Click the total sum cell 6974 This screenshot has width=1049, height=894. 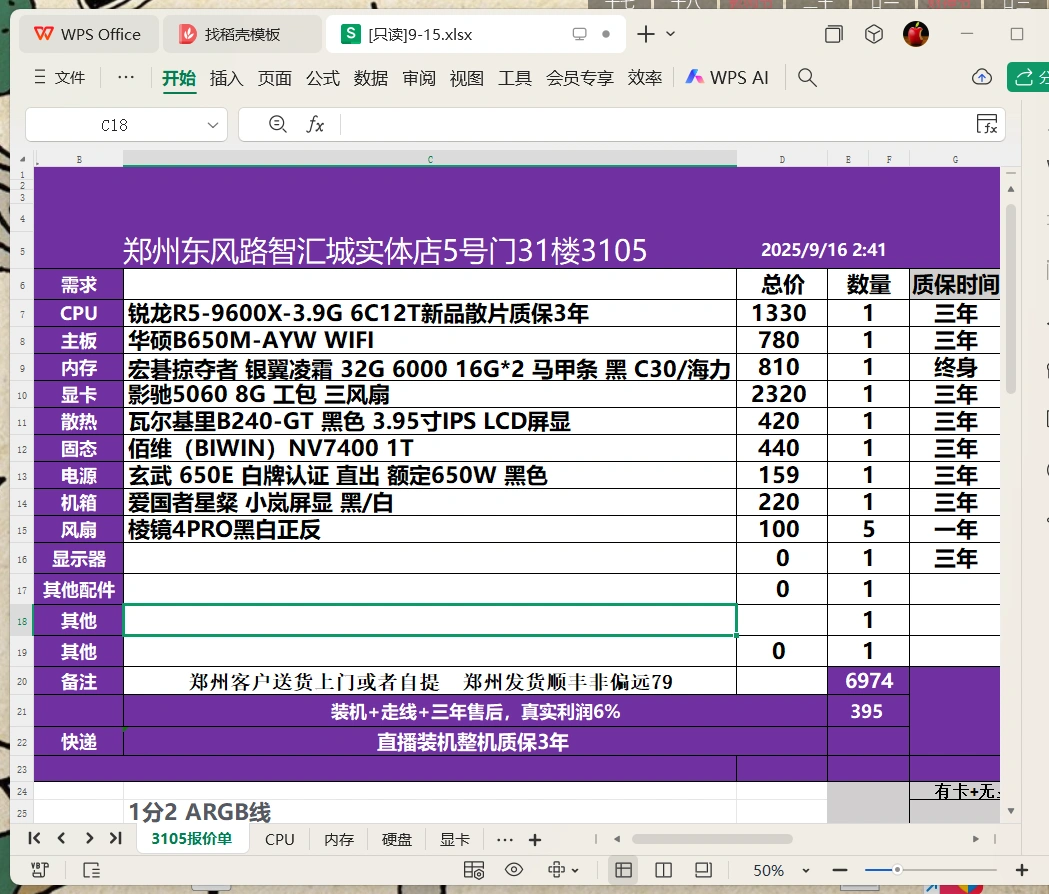[868, 681]
